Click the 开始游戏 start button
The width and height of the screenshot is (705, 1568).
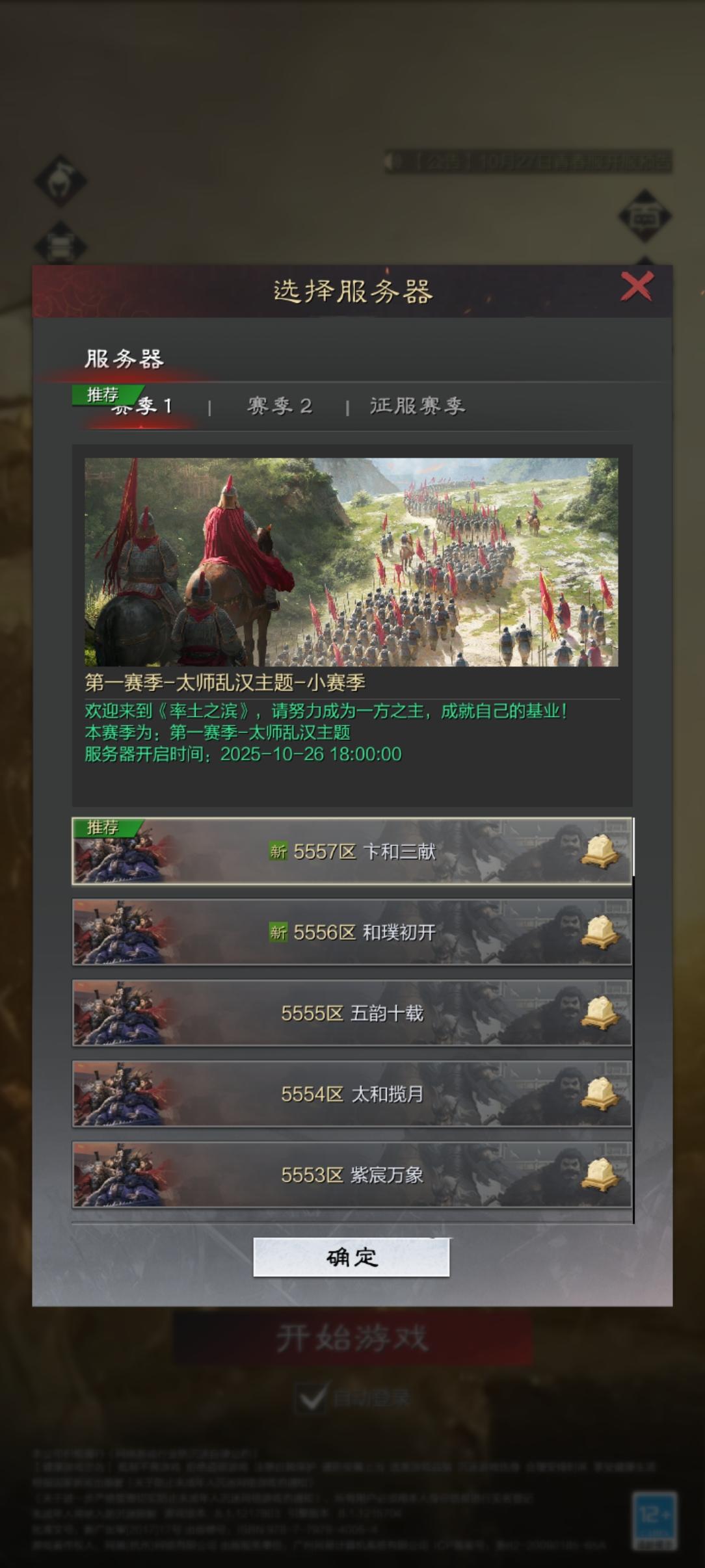pos(352,1338)
